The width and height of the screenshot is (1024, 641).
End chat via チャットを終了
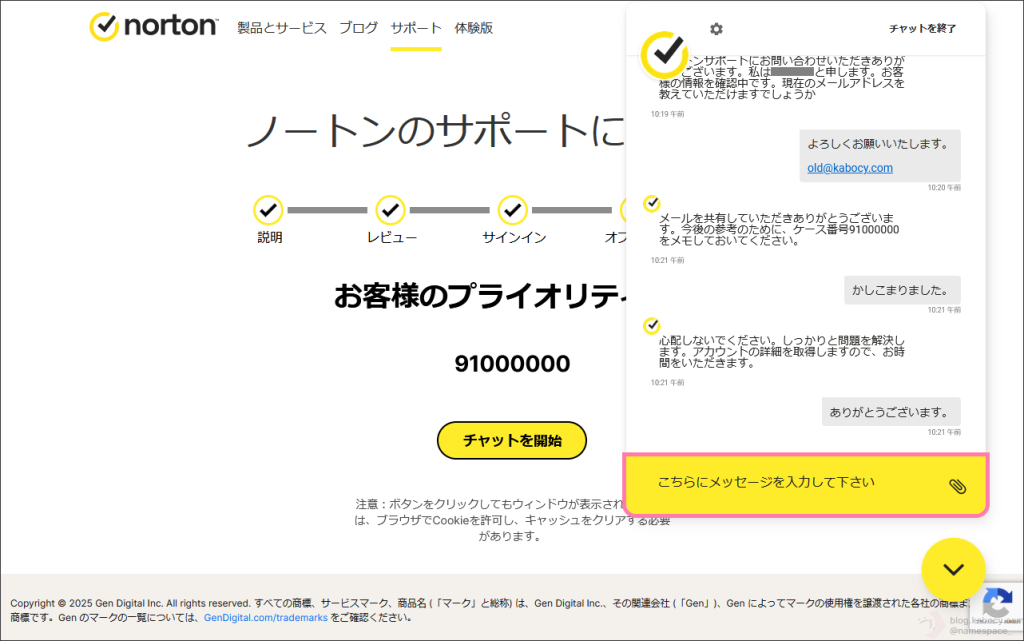[922, 29]
